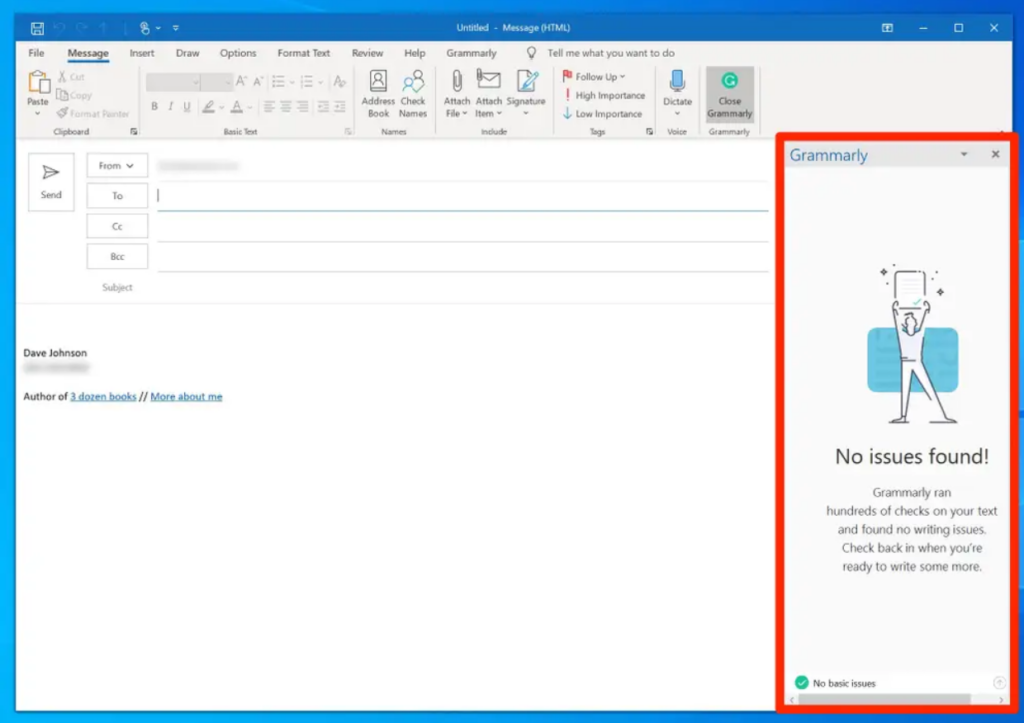The height and width of the screenshot is (723, 1024).
Task: Open the Customize Quick Access Toolbar dropdown
Action: click(x=176, y=28)
